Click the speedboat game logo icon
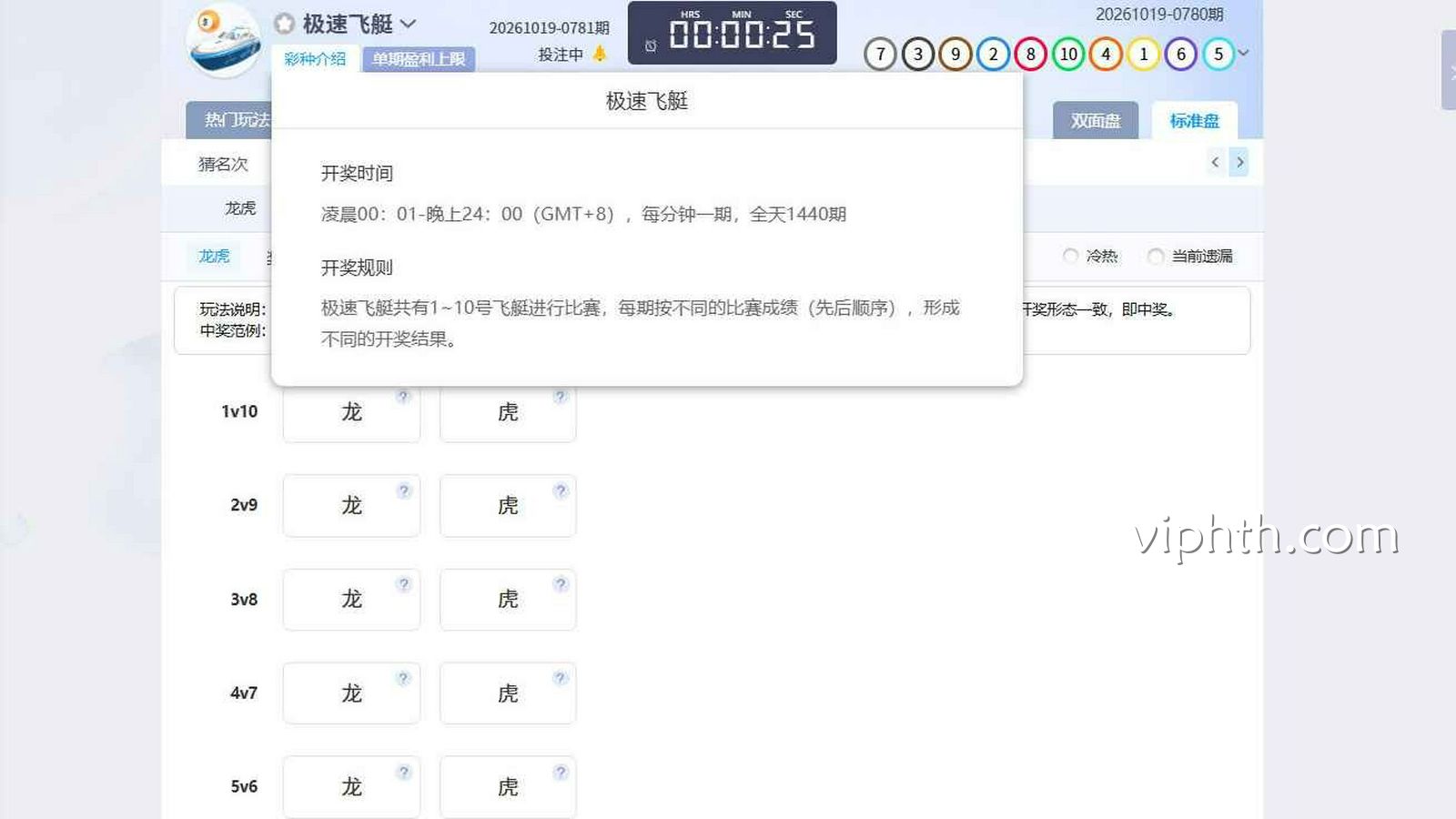1456x819 pixels. click(224, 40)
